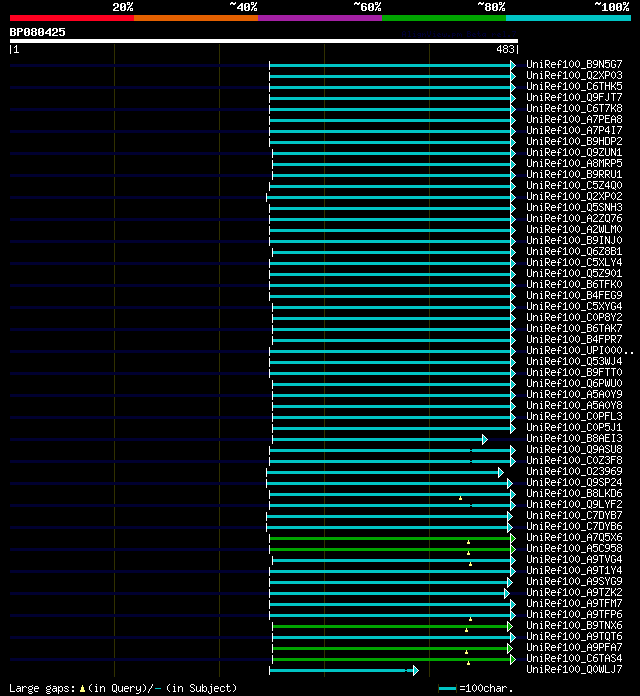Open hit UniRef100_Q2XP03
Image resolution: width=640 pixels, height=696 pixels.
574,75
